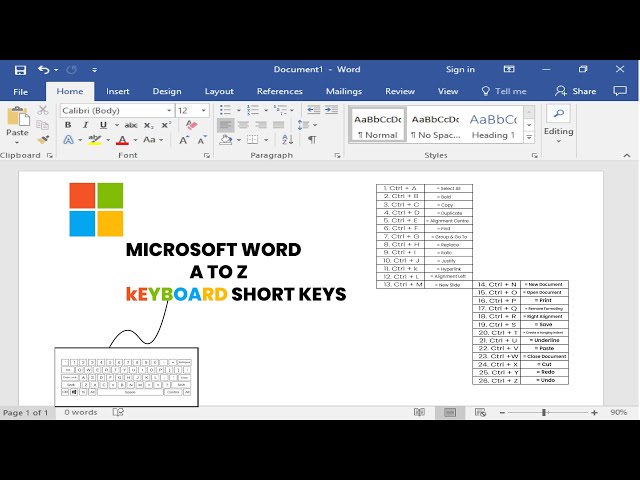640x480 pixels.
Task: Open the Comments speech bubble icon
Action: (620, 91)
